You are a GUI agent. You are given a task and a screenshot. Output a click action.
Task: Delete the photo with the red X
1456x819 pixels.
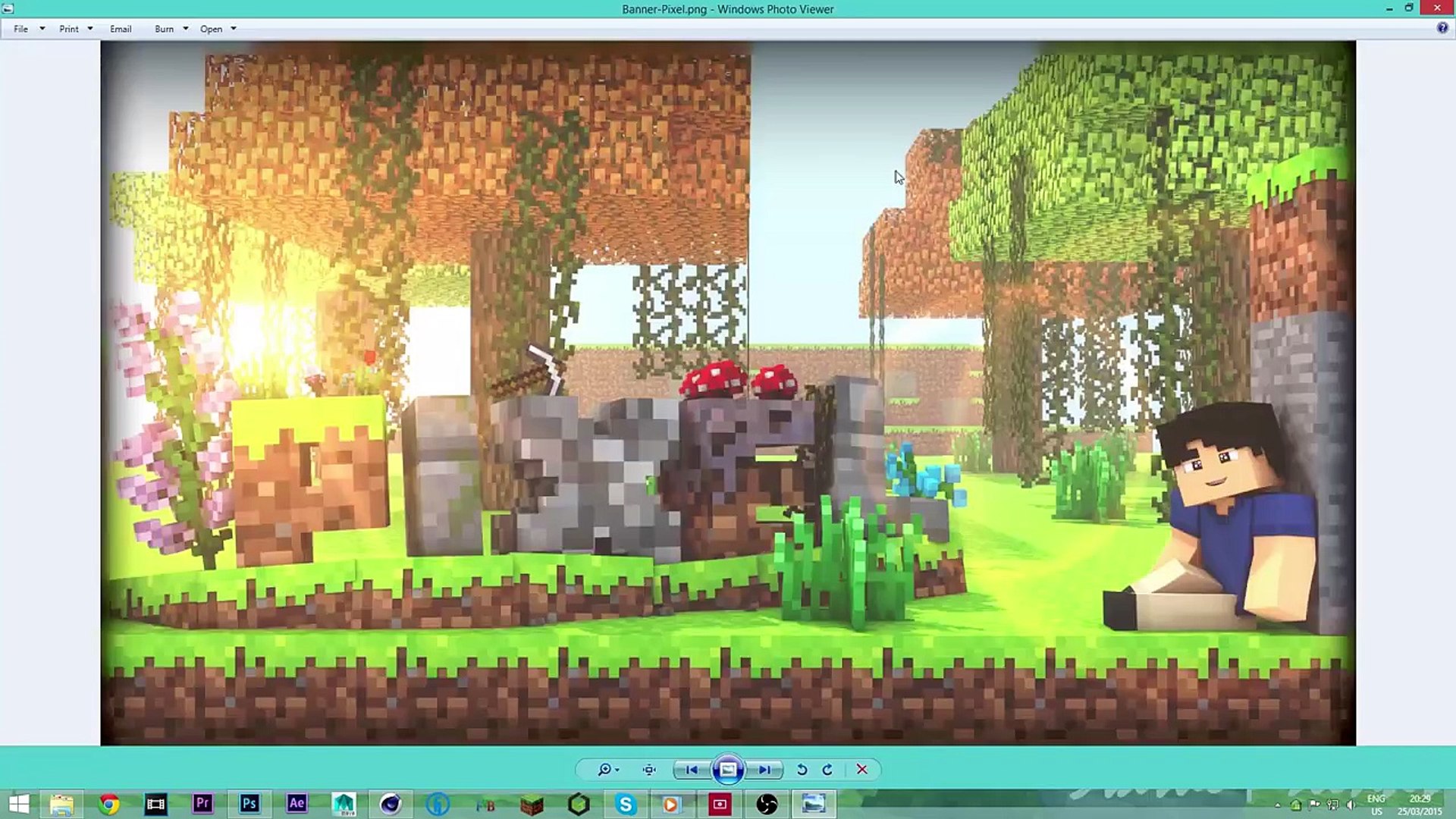(862, 770)
